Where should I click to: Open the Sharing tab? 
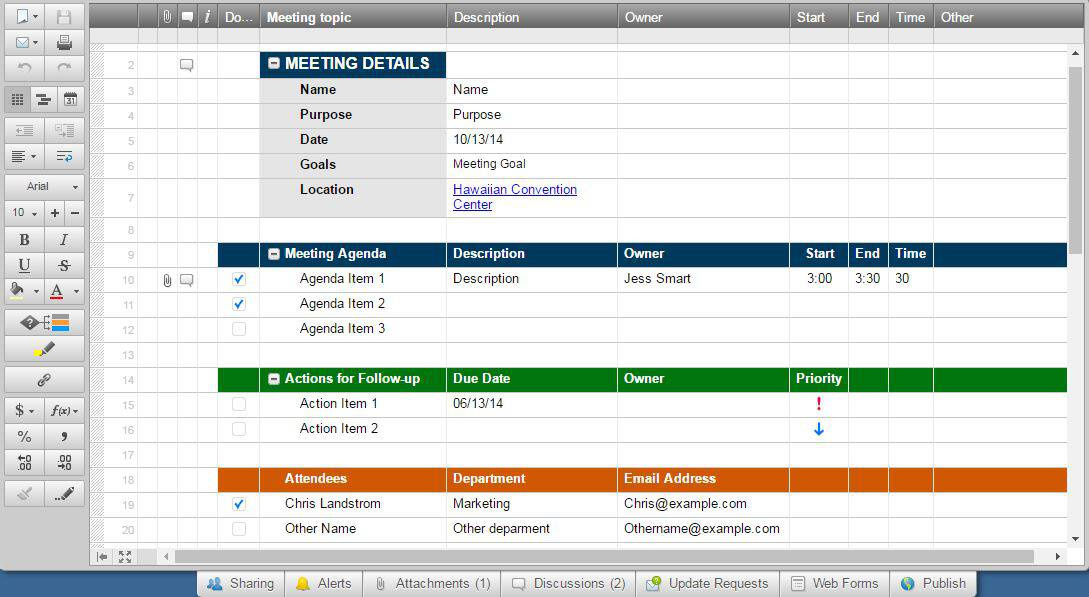point(240,583)
